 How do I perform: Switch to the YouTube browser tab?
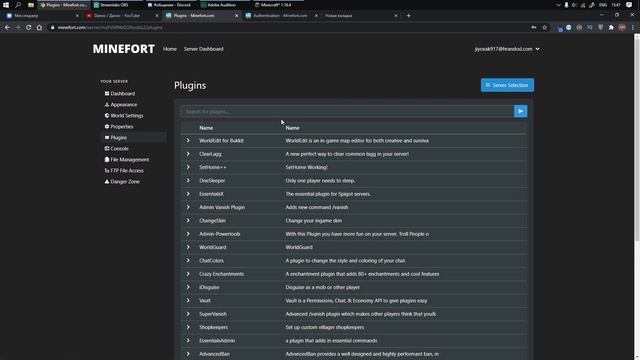point(121,16)
